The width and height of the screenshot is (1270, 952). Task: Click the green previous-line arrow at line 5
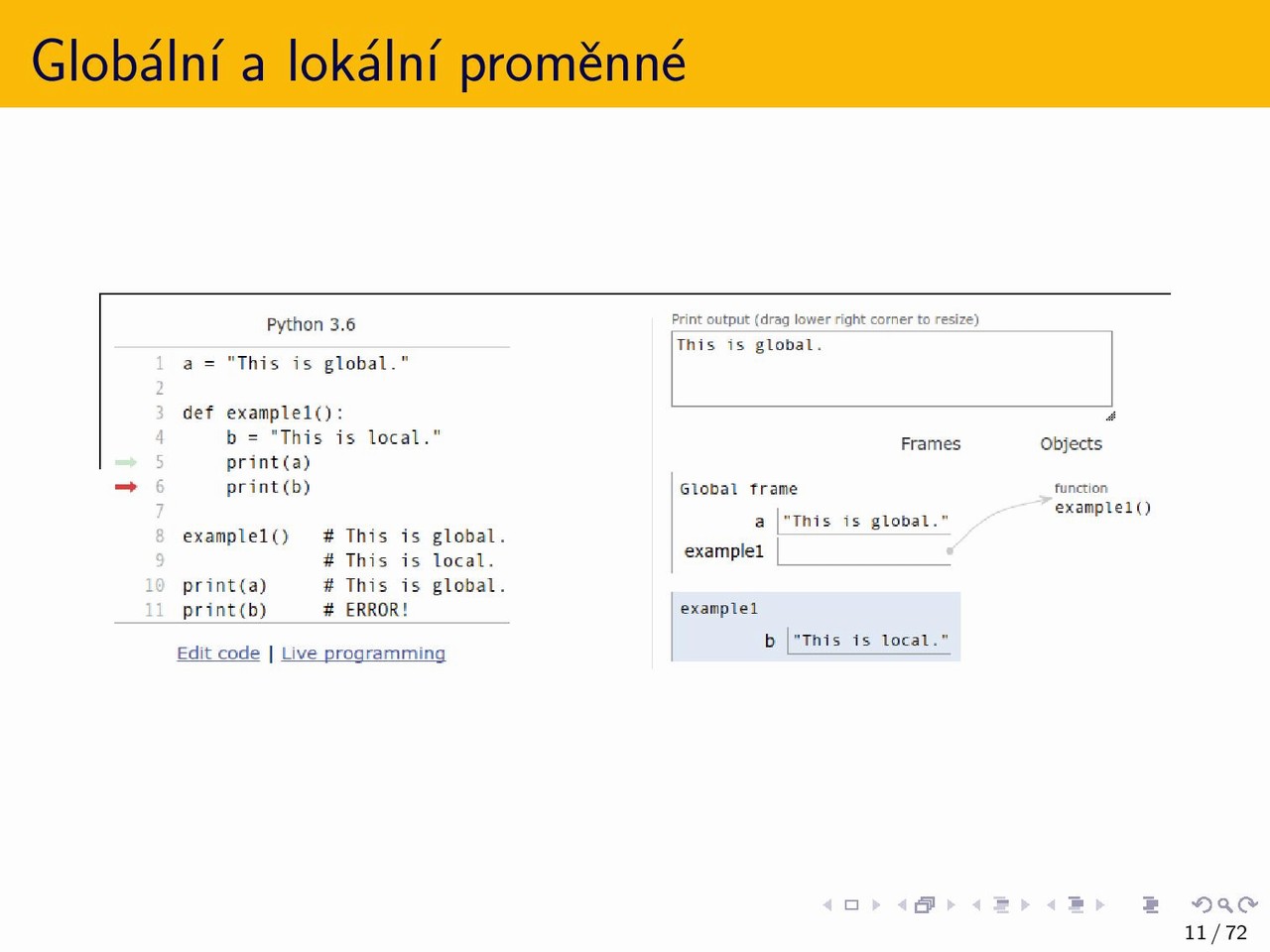click(x=126, y=462)
